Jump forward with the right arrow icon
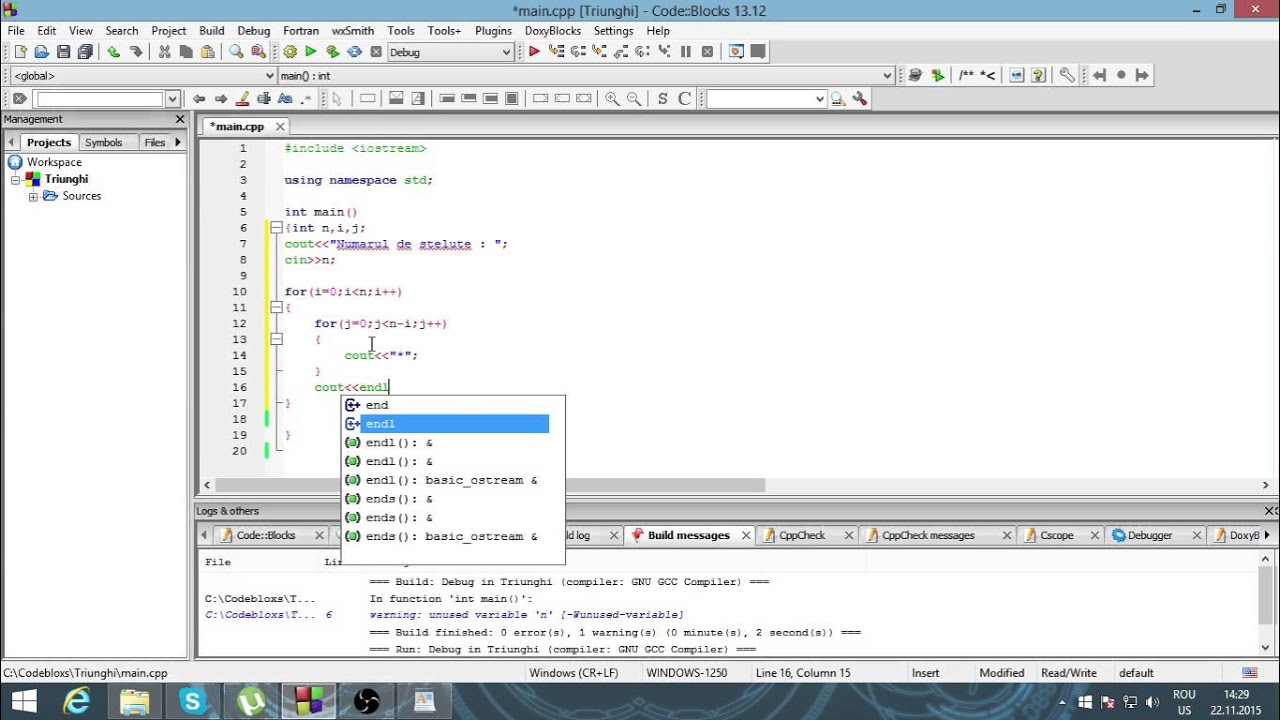The width and height of the screenshot is (1280, 720). pyautogui.click(x=1143, y=75)
